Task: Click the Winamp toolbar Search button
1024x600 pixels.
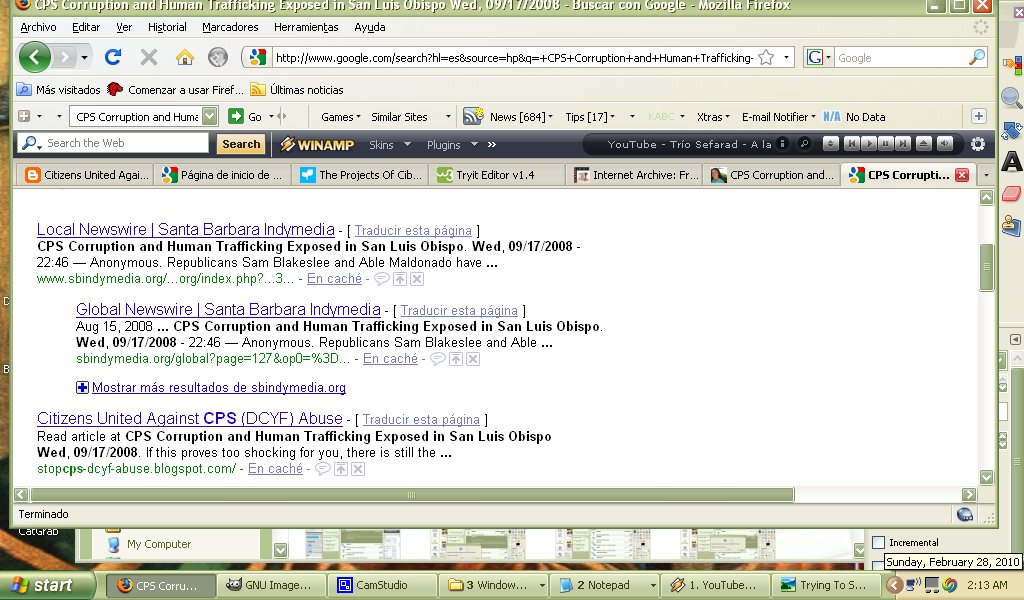Action: [241, 144]
